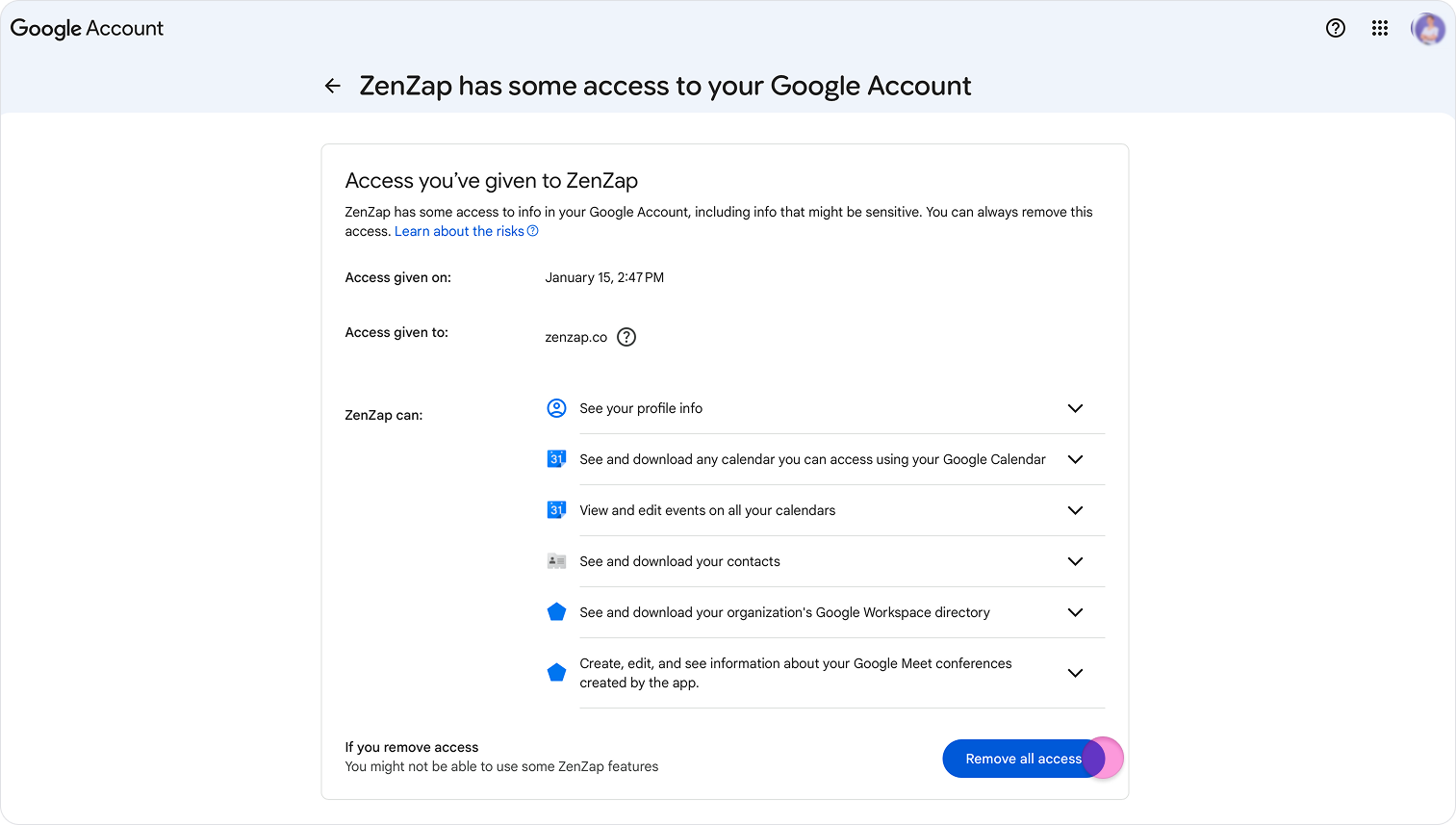
Task: Open the help question mark icon
Action: pos(1336,28)
